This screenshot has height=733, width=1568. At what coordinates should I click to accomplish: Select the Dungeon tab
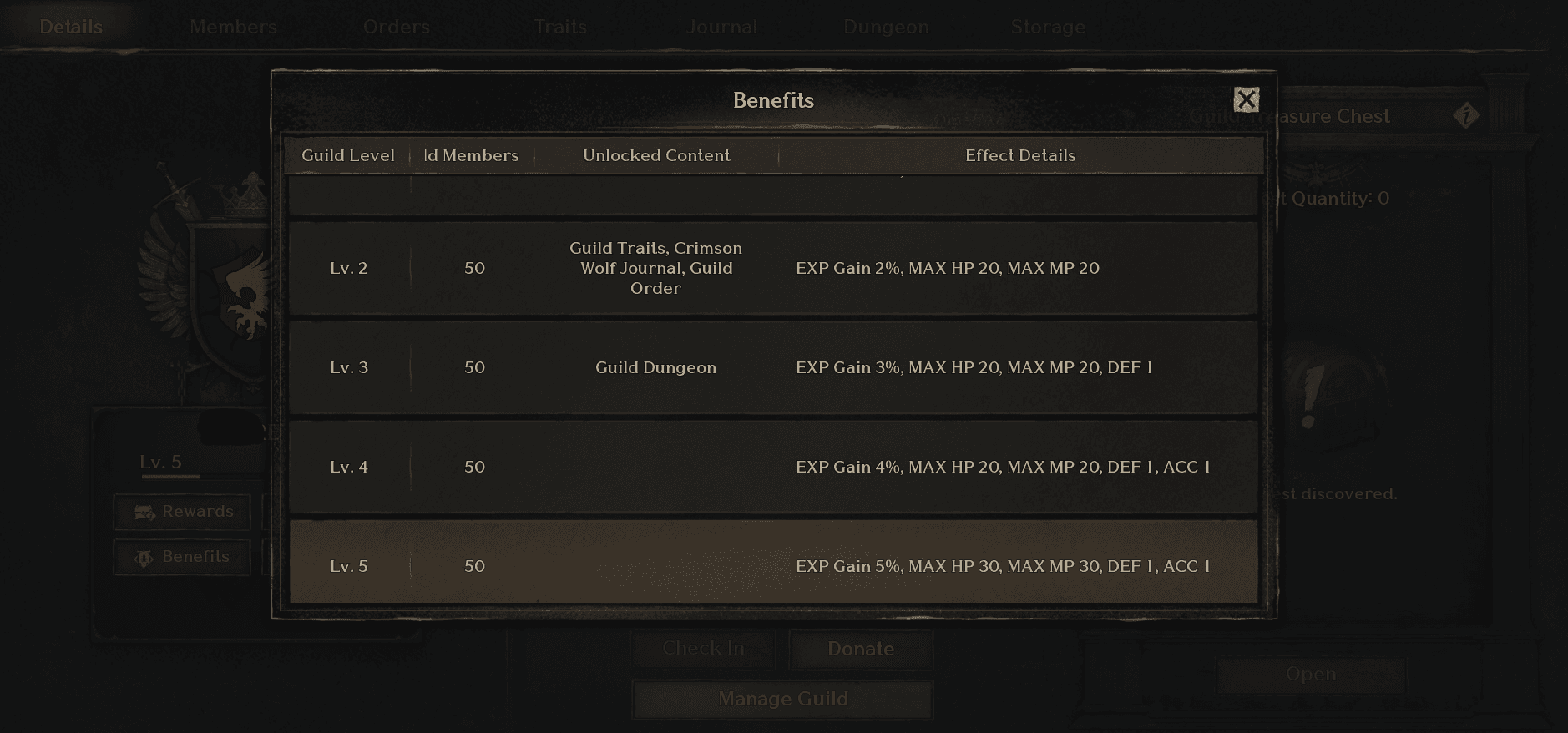pyautogui.click(x=886, y=27)
